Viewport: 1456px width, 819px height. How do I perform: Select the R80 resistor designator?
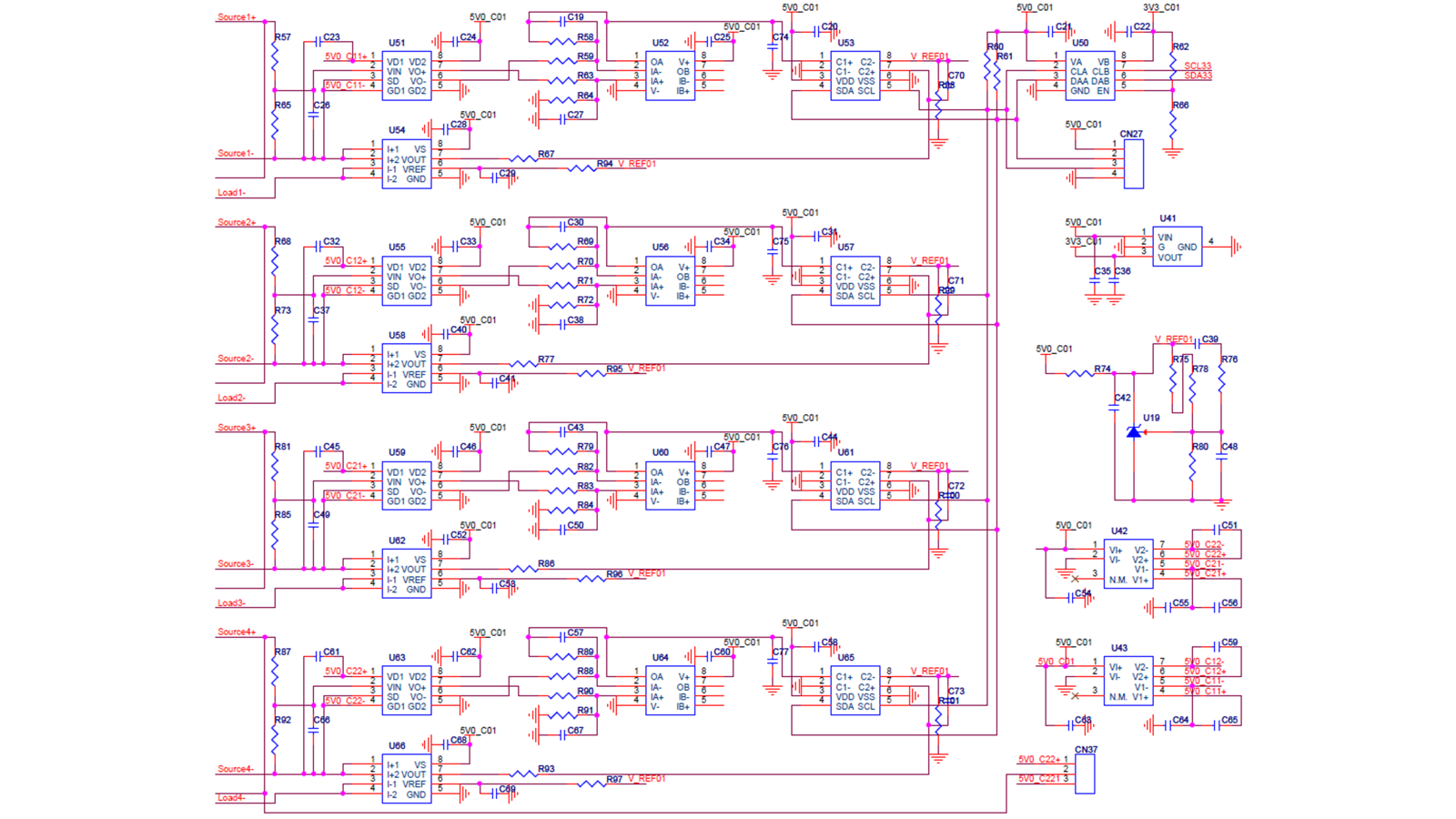coord(1200,447)
